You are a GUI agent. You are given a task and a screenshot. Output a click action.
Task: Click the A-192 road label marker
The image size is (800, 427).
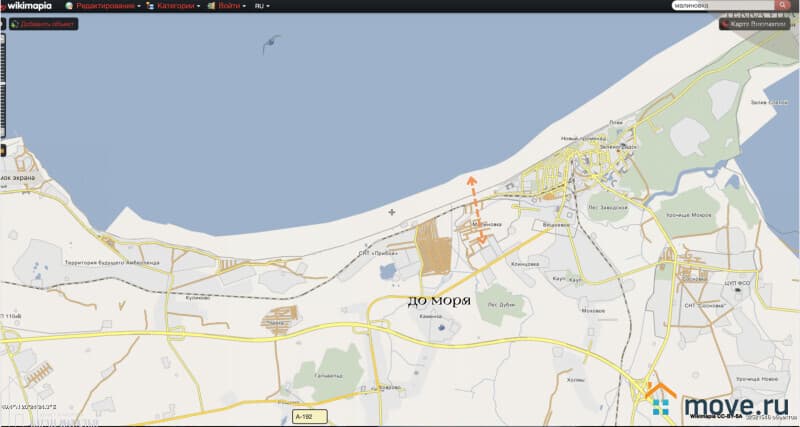(x=309, y=415)
